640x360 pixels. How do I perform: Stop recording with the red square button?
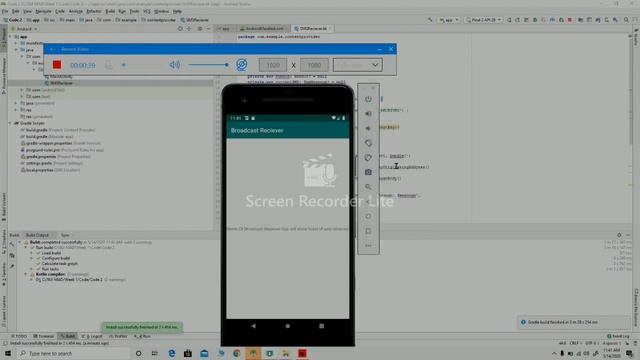tap(57, 65)
